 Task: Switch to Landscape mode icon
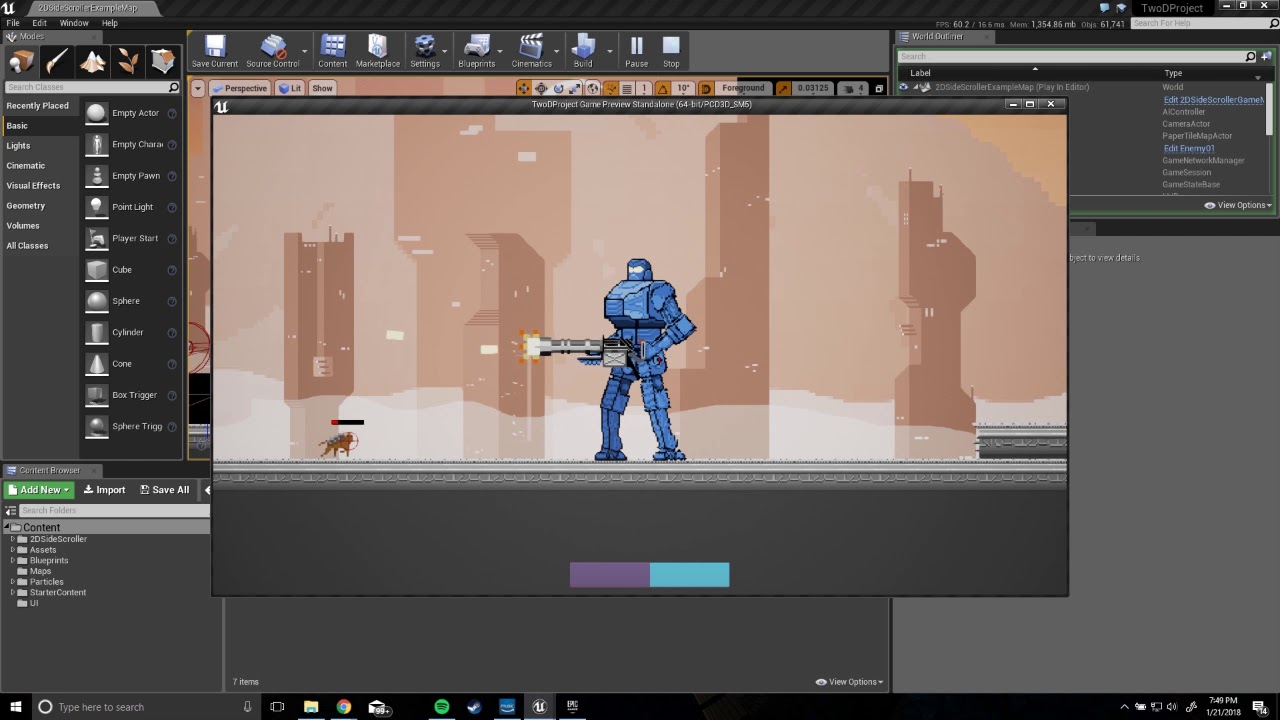(x=93, y=62)
